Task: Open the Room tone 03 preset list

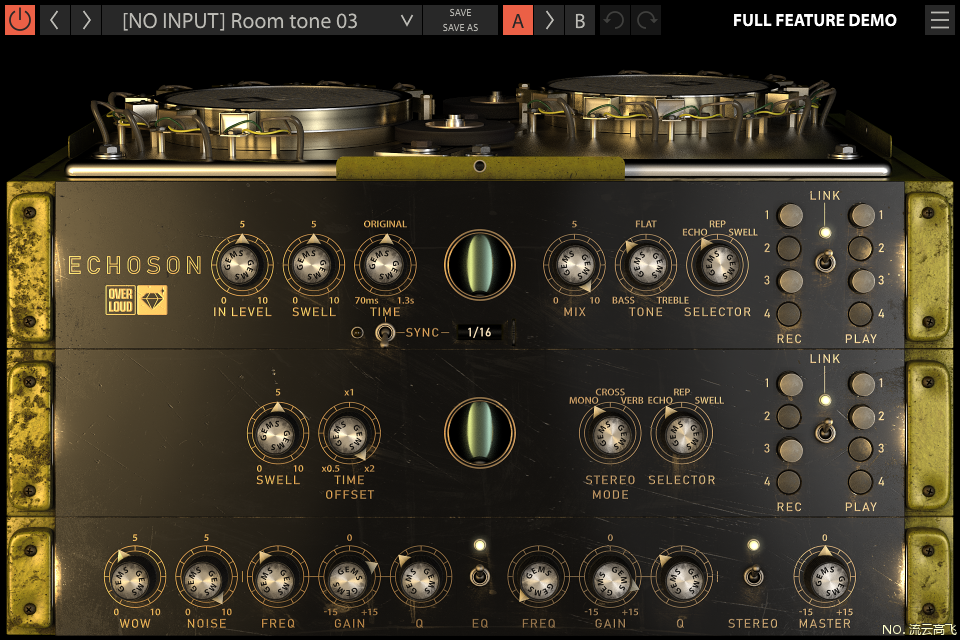Action: tap(262, 20)
